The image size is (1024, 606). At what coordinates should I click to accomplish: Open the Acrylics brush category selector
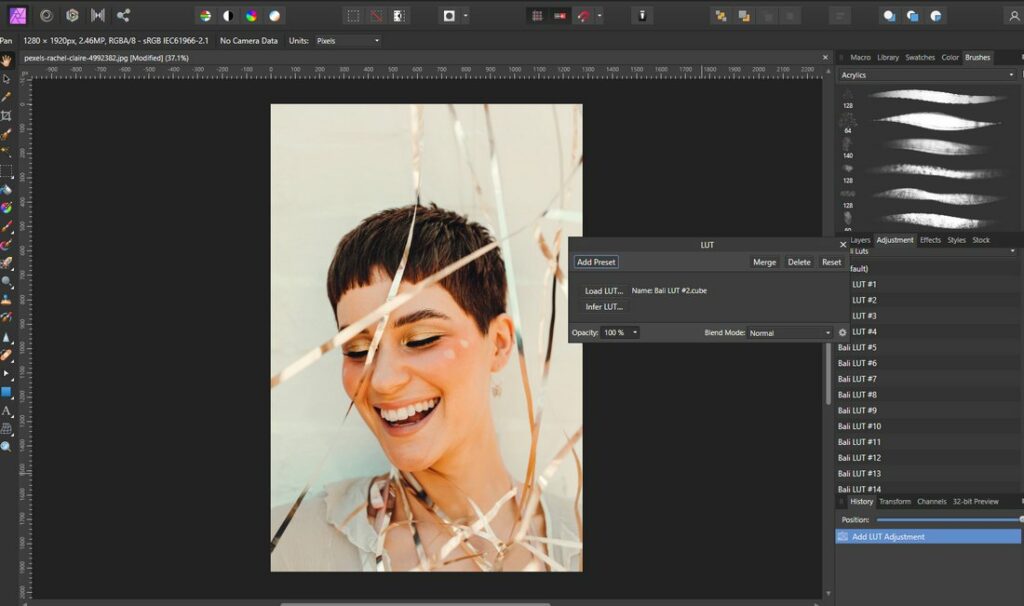click(x=926, y=74)
